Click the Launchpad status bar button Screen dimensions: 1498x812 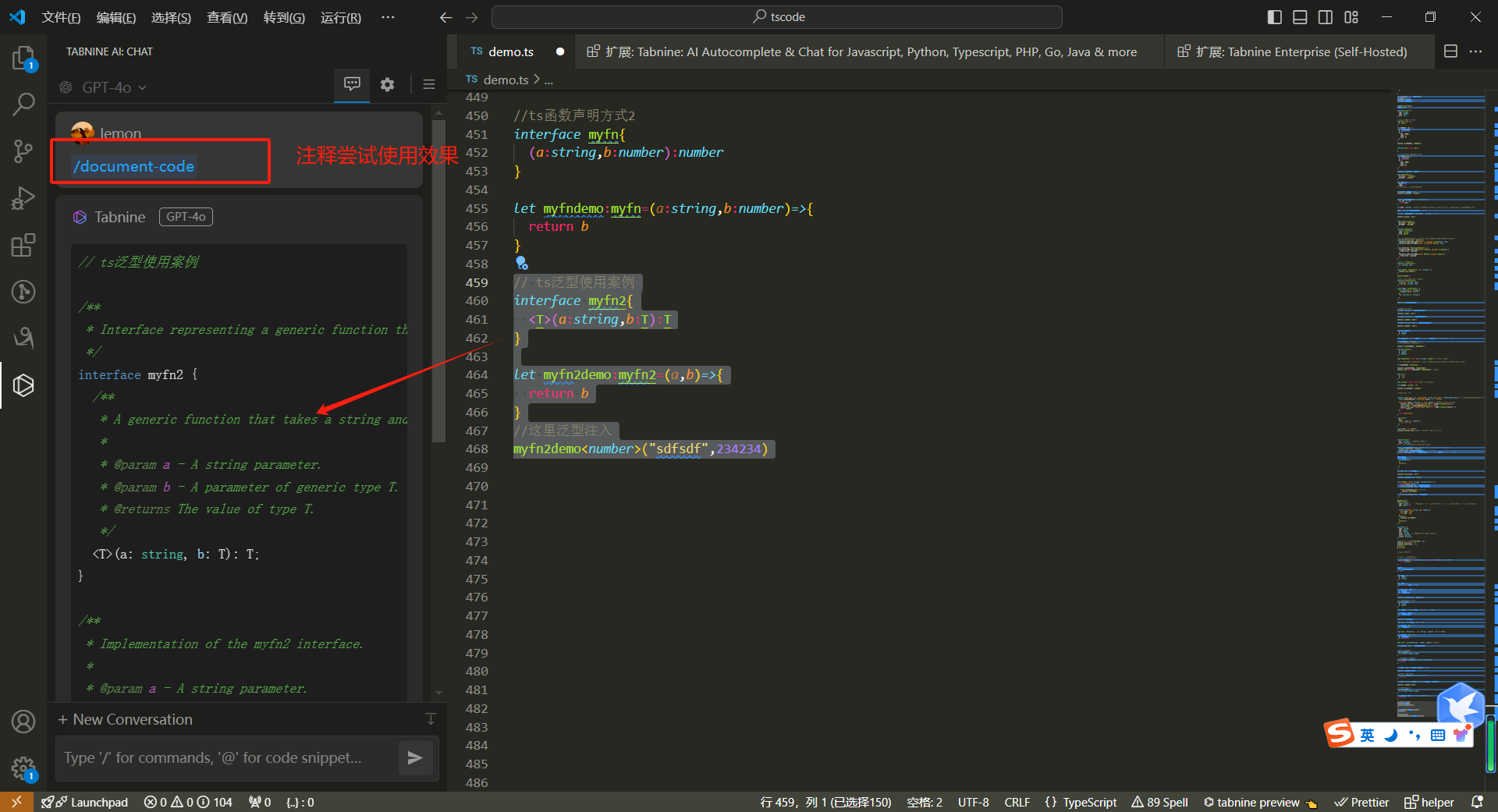[84, 802]
